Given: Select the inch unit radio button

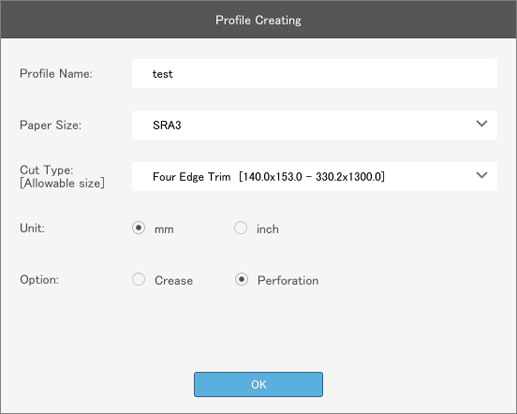Looking at the screenshot, I should [x=240, y=228].
